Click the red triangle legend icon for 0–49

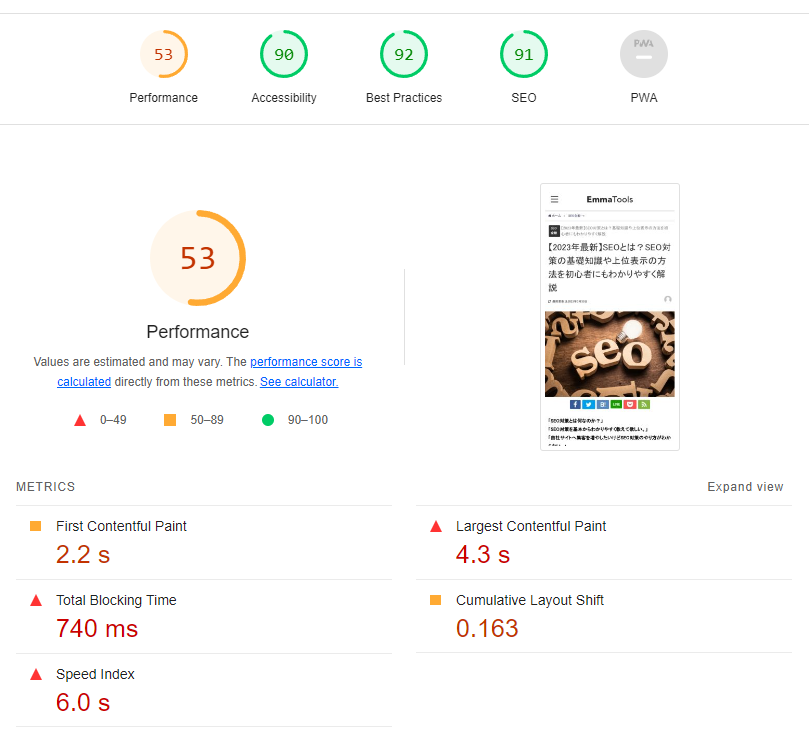tap(80, 420)
